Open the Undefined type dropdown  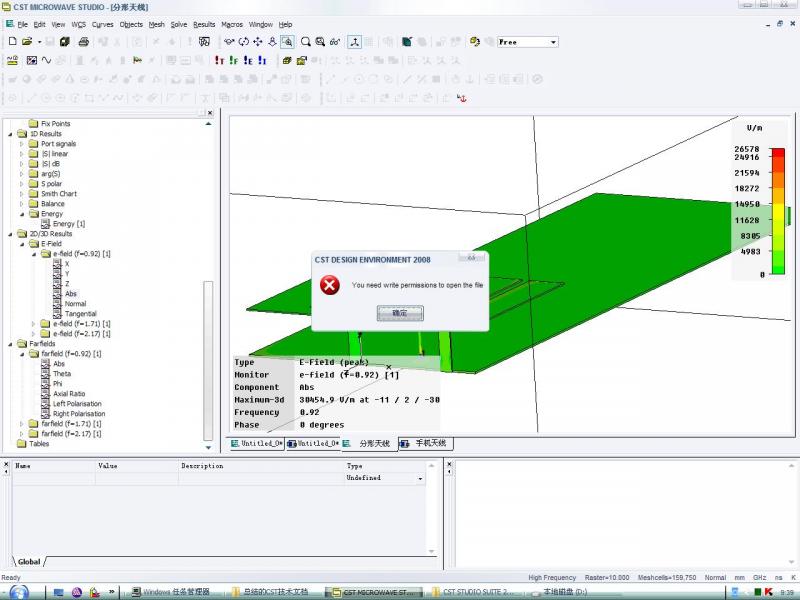click(420, 479)
